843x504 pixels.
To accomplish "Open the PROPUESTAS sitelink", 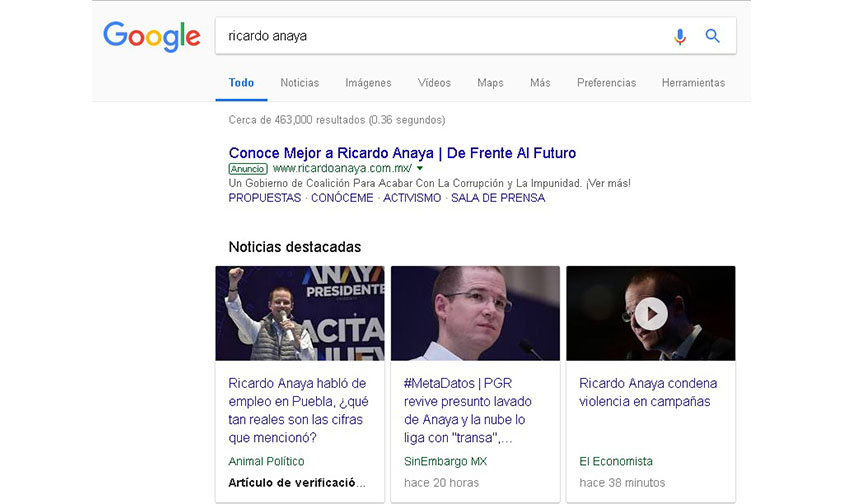I will pos(265,198).
